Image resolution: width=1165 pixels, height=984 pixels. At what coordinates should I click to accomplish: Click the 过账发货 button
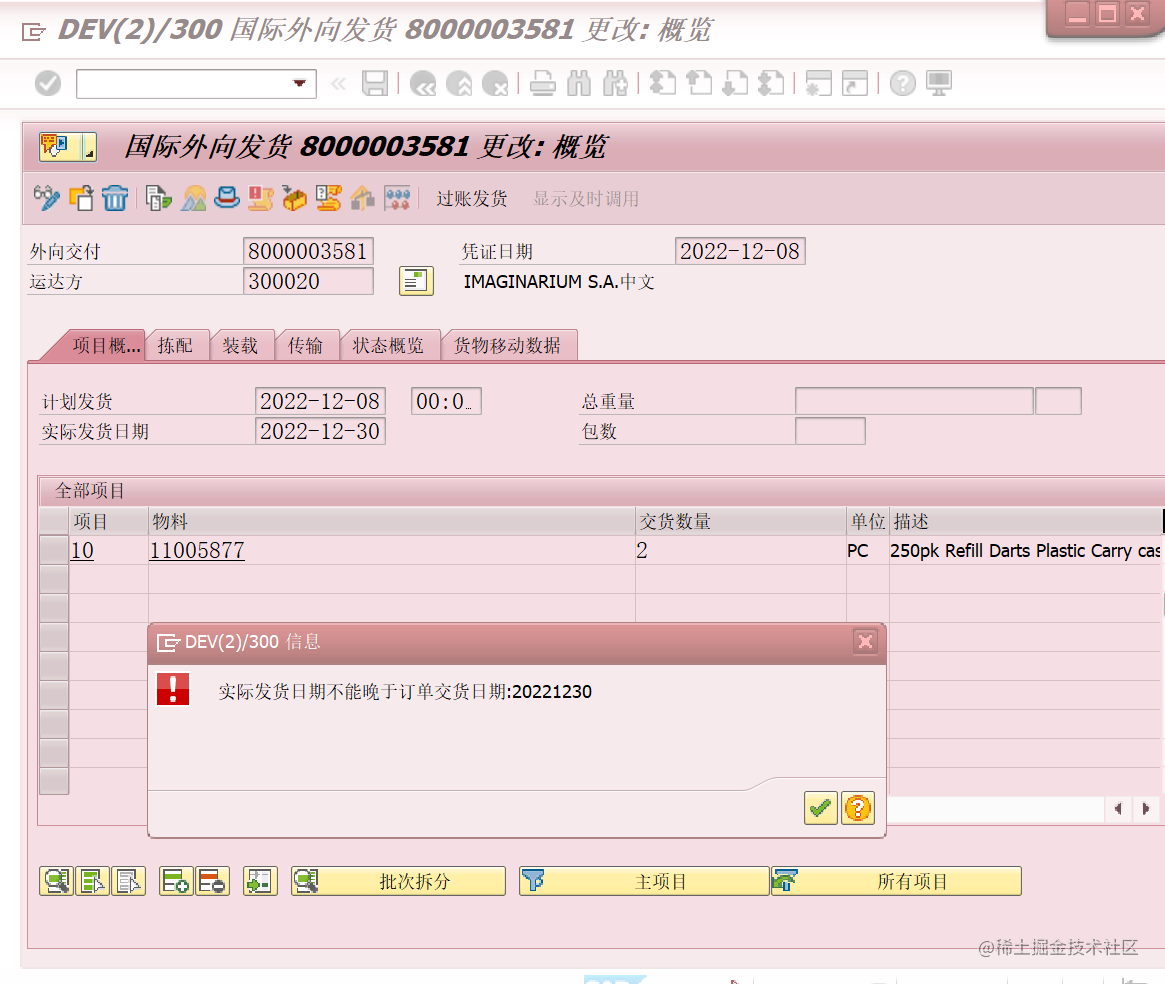point(471,198)
